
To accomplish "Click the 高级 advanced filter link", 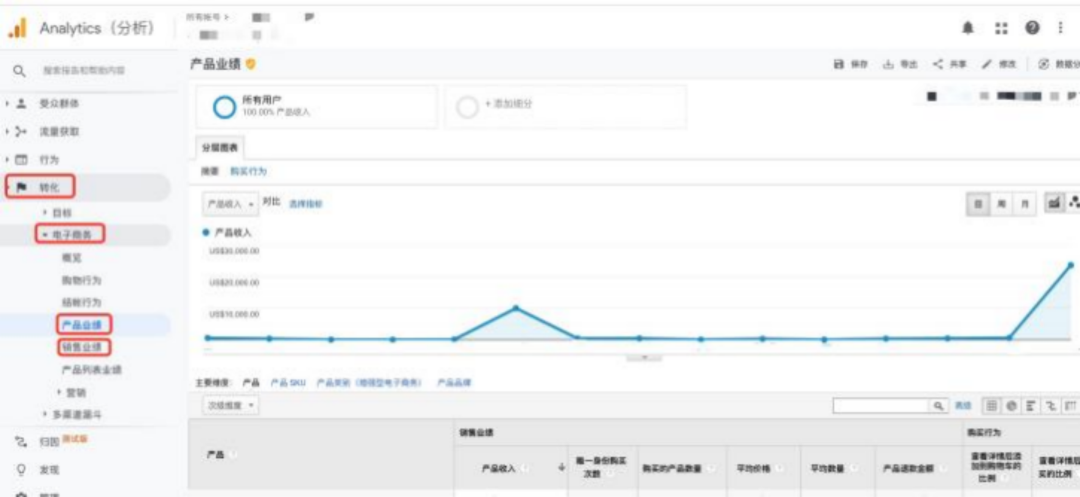I will click(962, 406).
